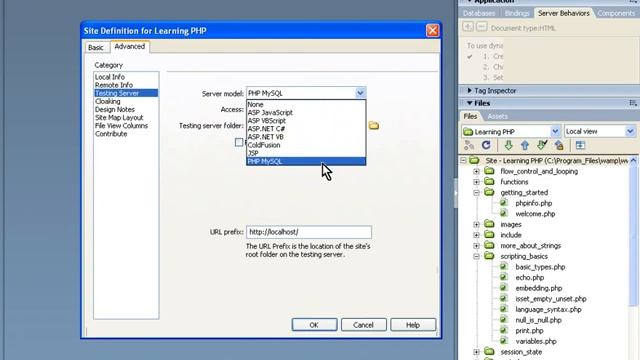The width and height of the screenshot is (640, 360).
Task: Click the Cancel button
Action: pos(363,325)
